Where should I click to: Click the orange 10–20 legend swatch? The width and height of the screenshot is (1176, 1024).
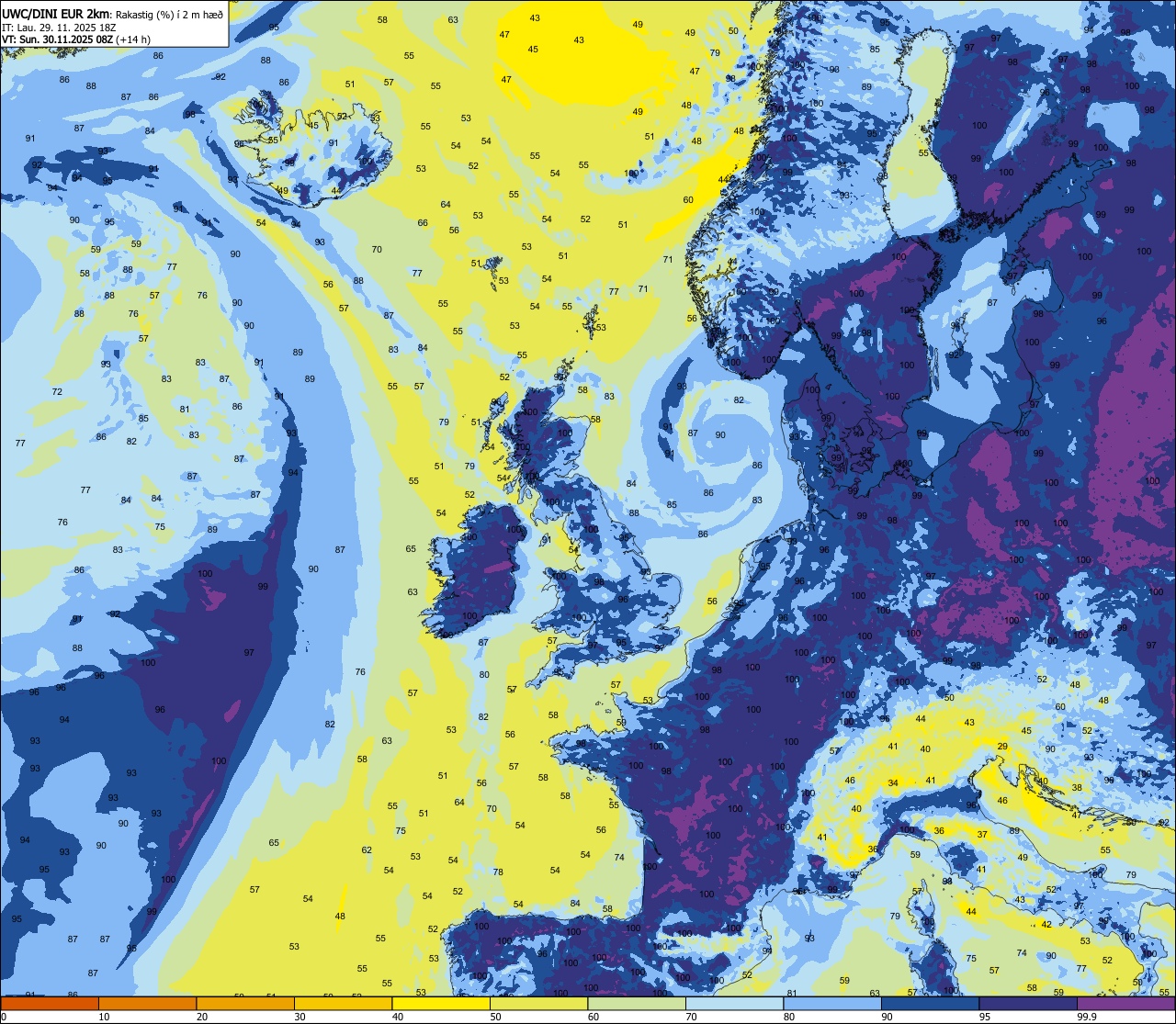click(147, 1003)
